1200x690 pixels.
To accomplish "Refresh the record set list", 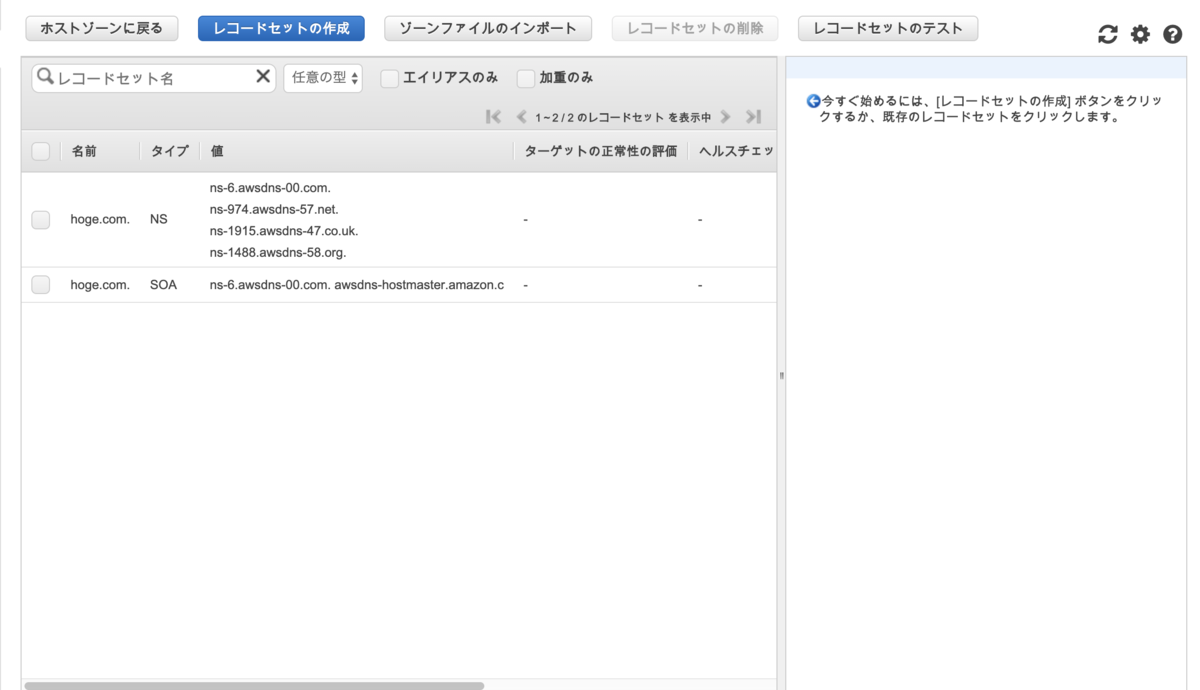I will click(1107, 33).
